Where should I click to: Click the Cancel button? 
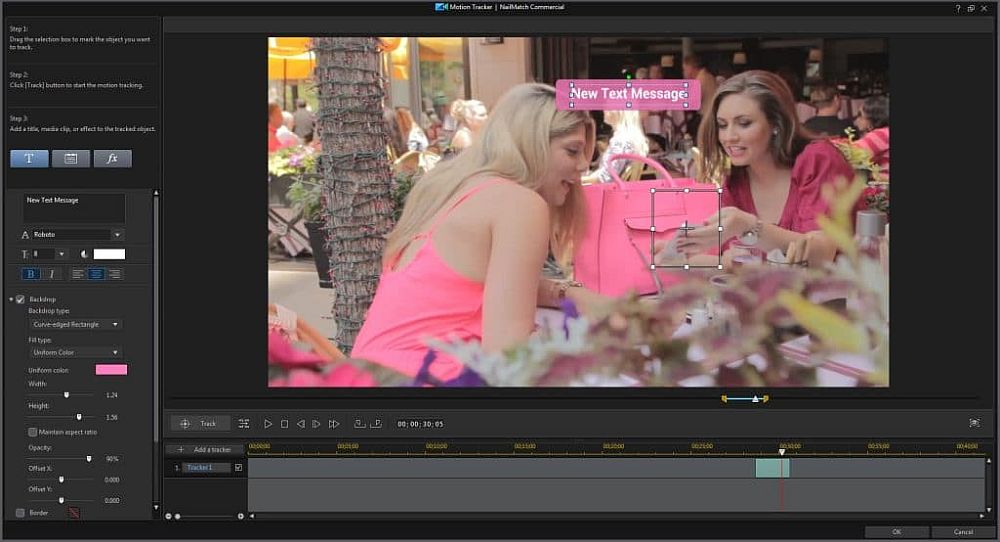tap(963, 532)
